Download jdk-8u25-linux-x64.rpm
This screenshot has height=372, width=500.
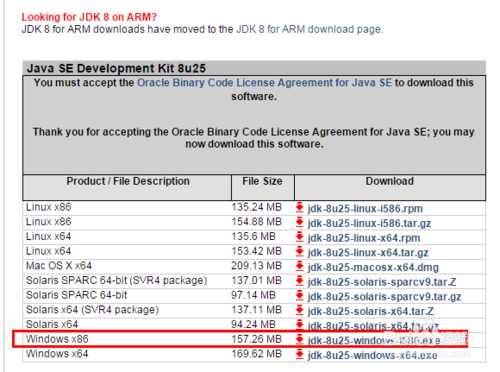[x=364, y=238]
